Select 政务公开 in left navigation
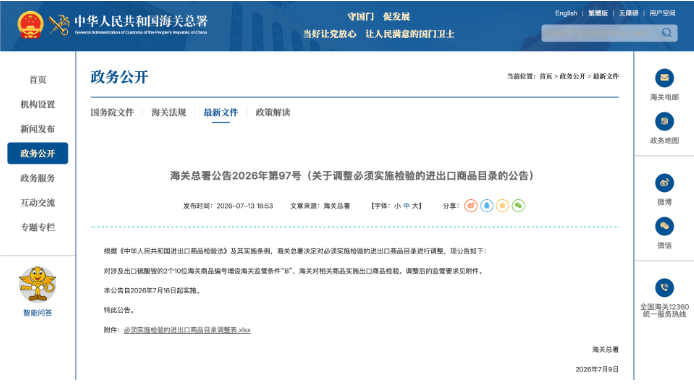Screen dimensions: 694x389 (38, 153)
